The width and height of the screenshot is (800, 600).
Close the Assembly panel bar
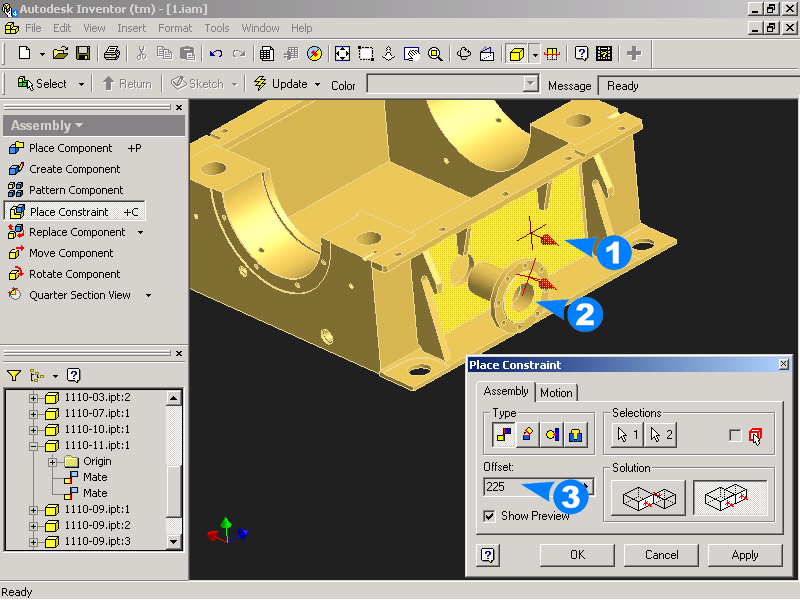179,107
